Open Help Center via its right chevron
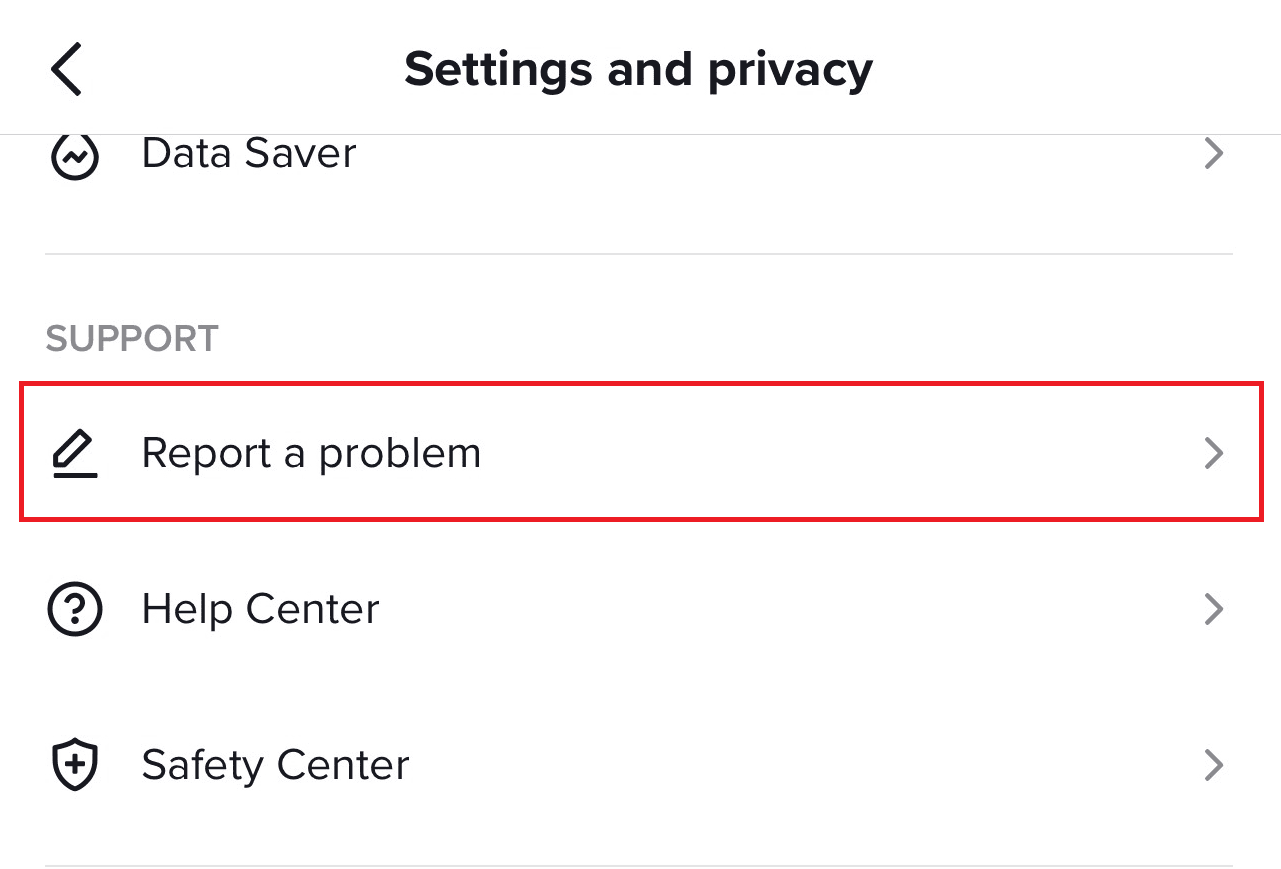This screenshot has width=1281, height=869. click(1213, 609)
